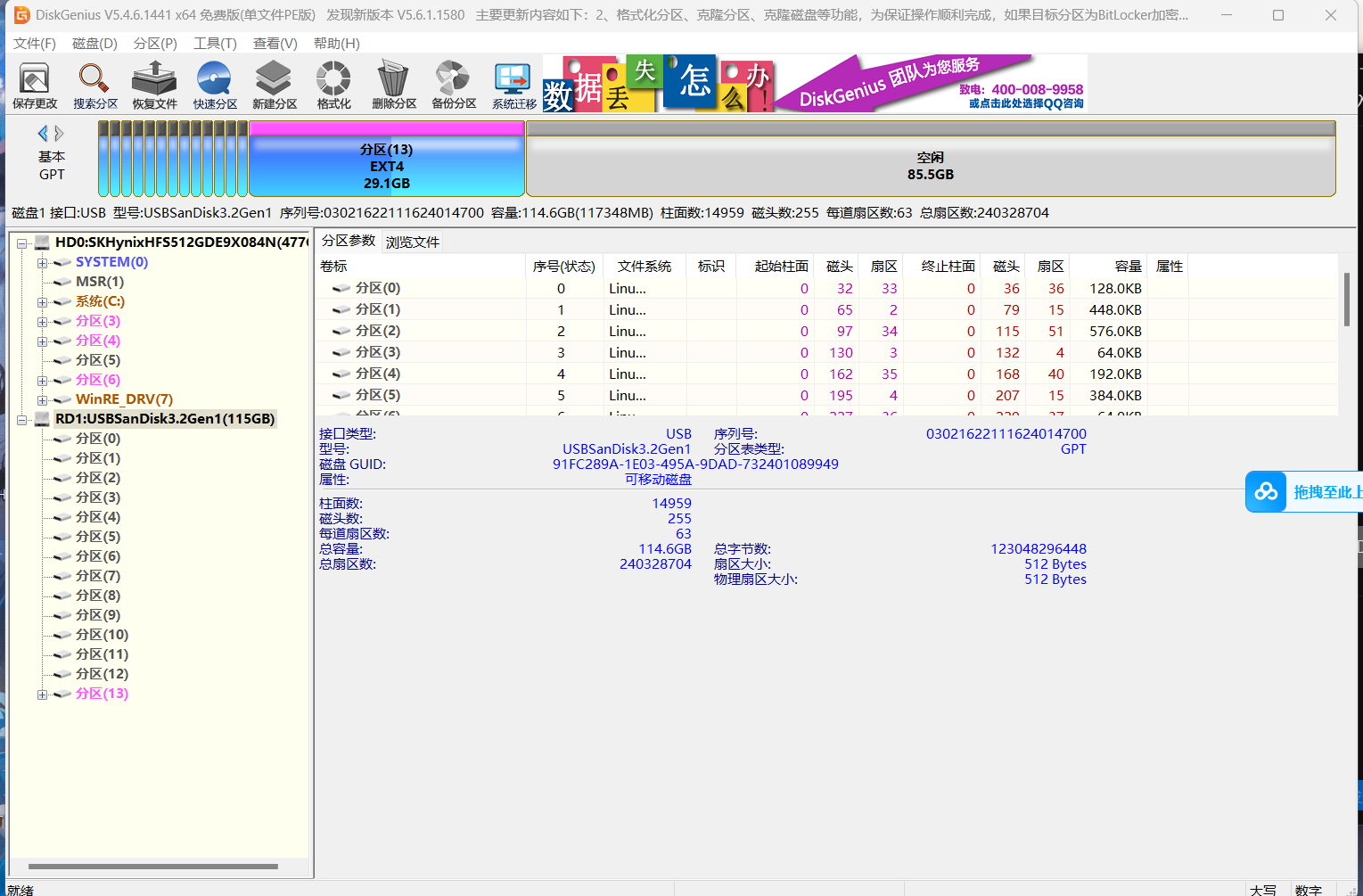Select 分区(8) in the disk tree

point(98,596)
